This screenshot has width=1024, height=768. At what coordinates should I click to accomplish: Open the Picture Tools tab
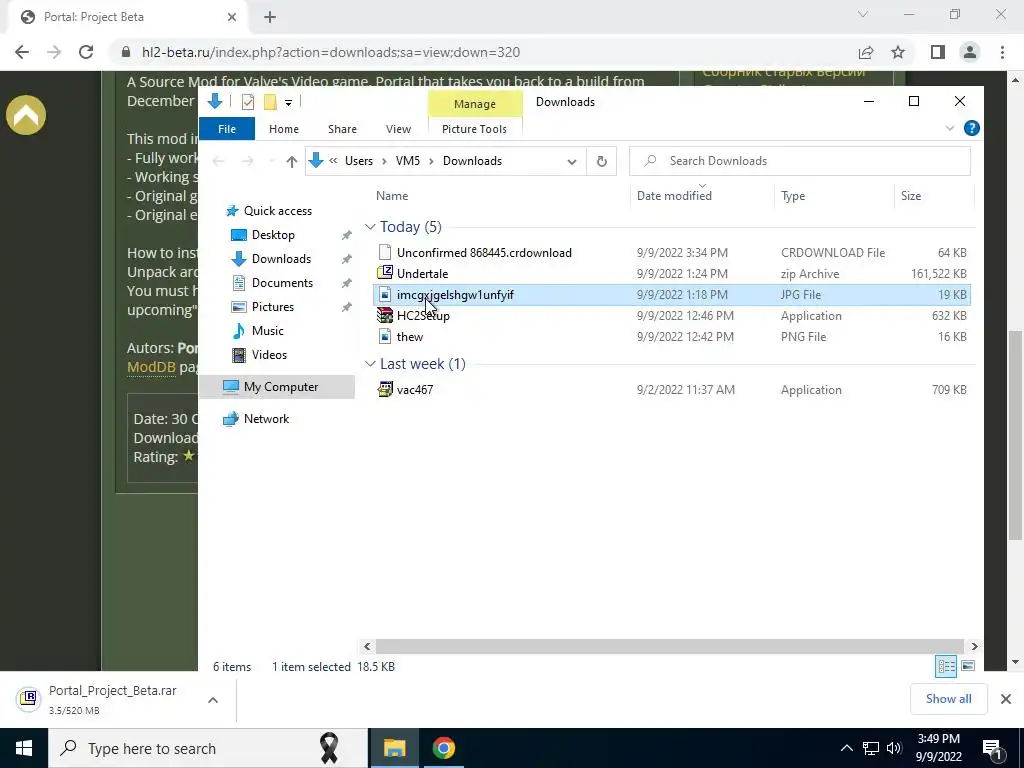pyautogui.click(x=474, y=129)
